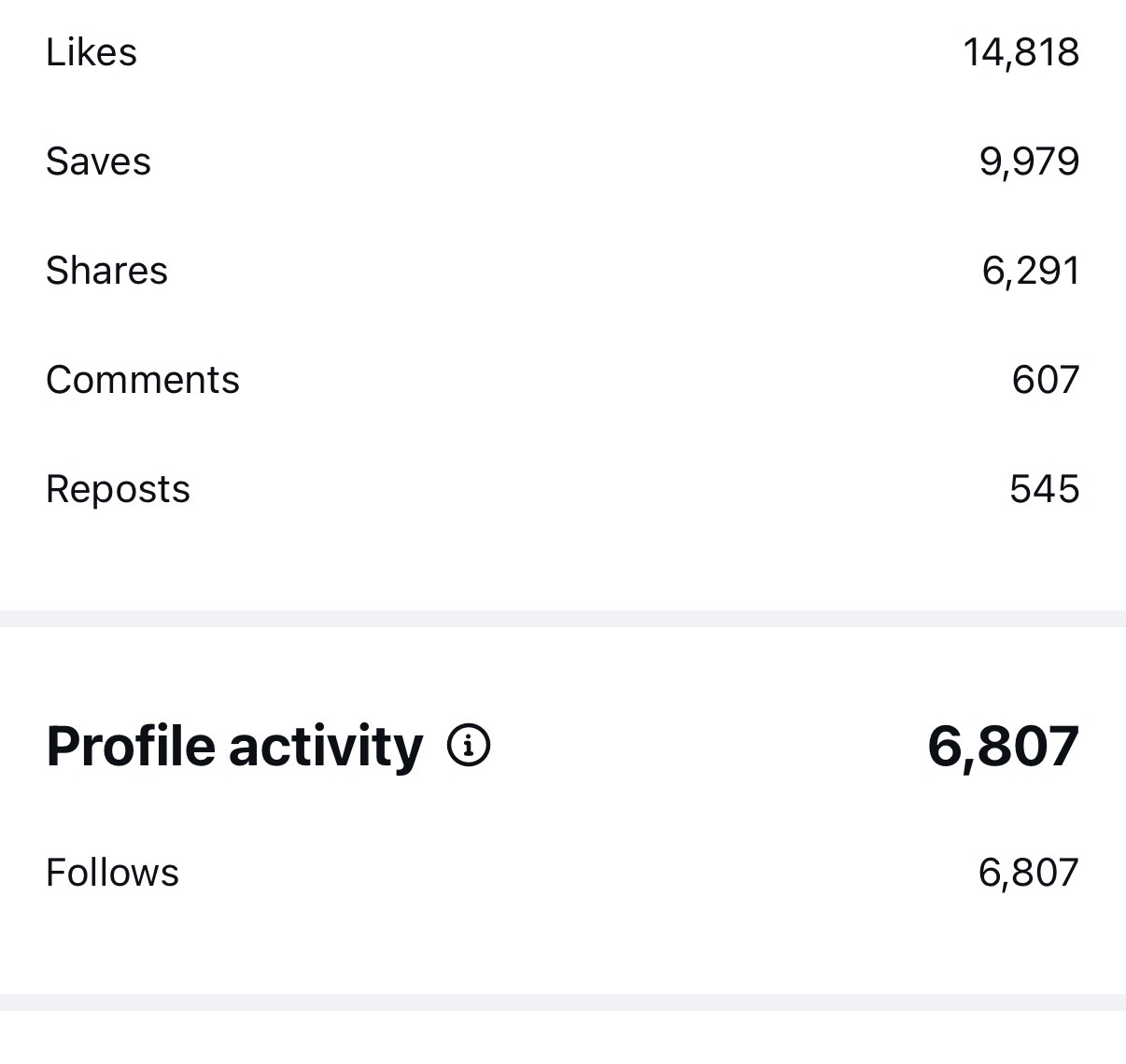
Task: Select the bold Profile activity total 6,807
Action: (1003, 747)
